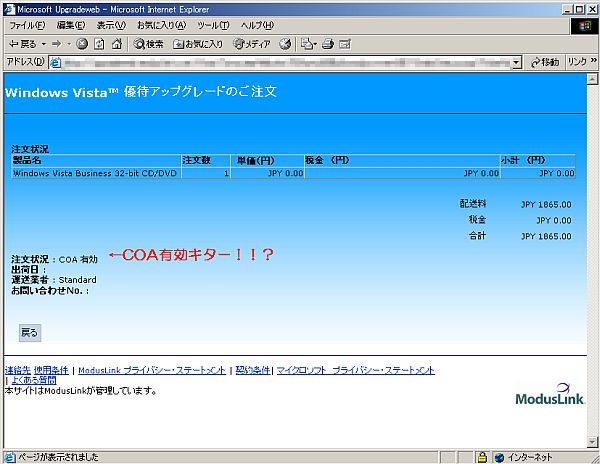The image size is (600, 464).
Task: Open the 検索 search toolbar button
Action: [148, 44]
